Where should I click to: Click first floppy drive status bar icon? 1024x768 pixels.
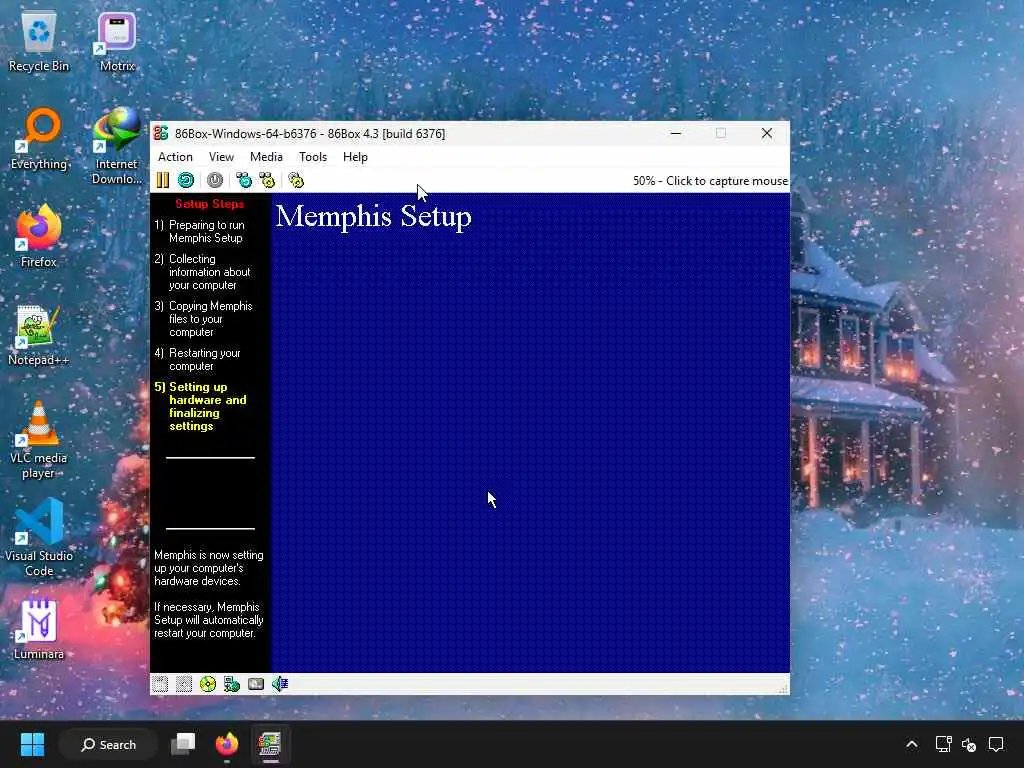click(160, 684)
